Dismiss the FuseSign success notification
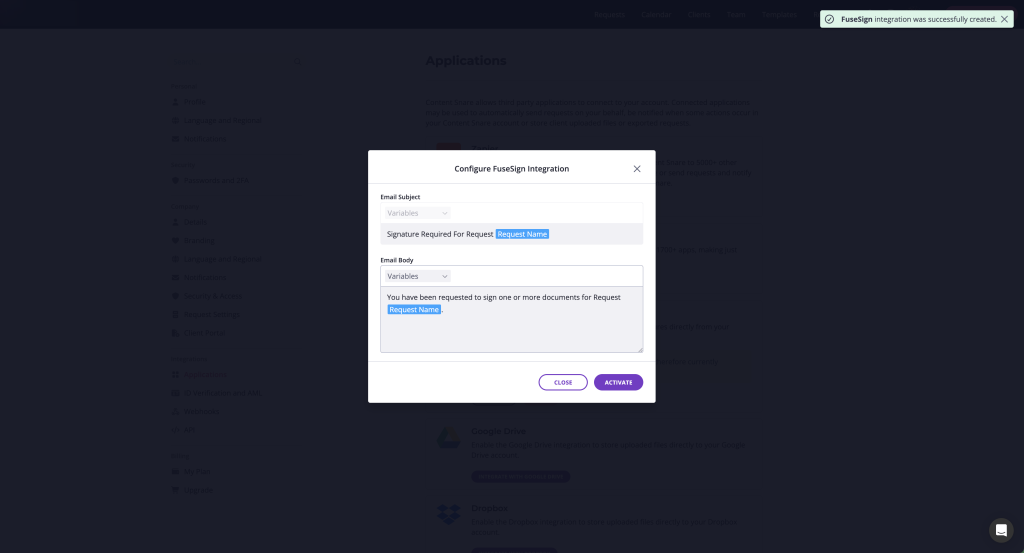 click(1004, 19)
